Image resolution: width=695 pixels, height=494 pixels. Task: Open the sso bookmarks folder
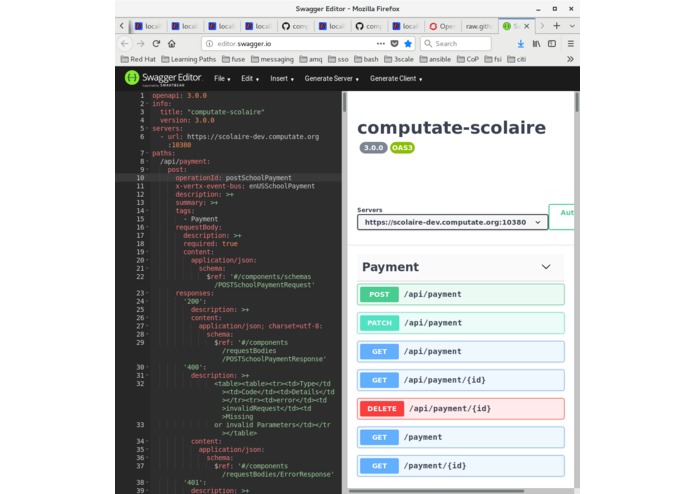tap(338, 59)
